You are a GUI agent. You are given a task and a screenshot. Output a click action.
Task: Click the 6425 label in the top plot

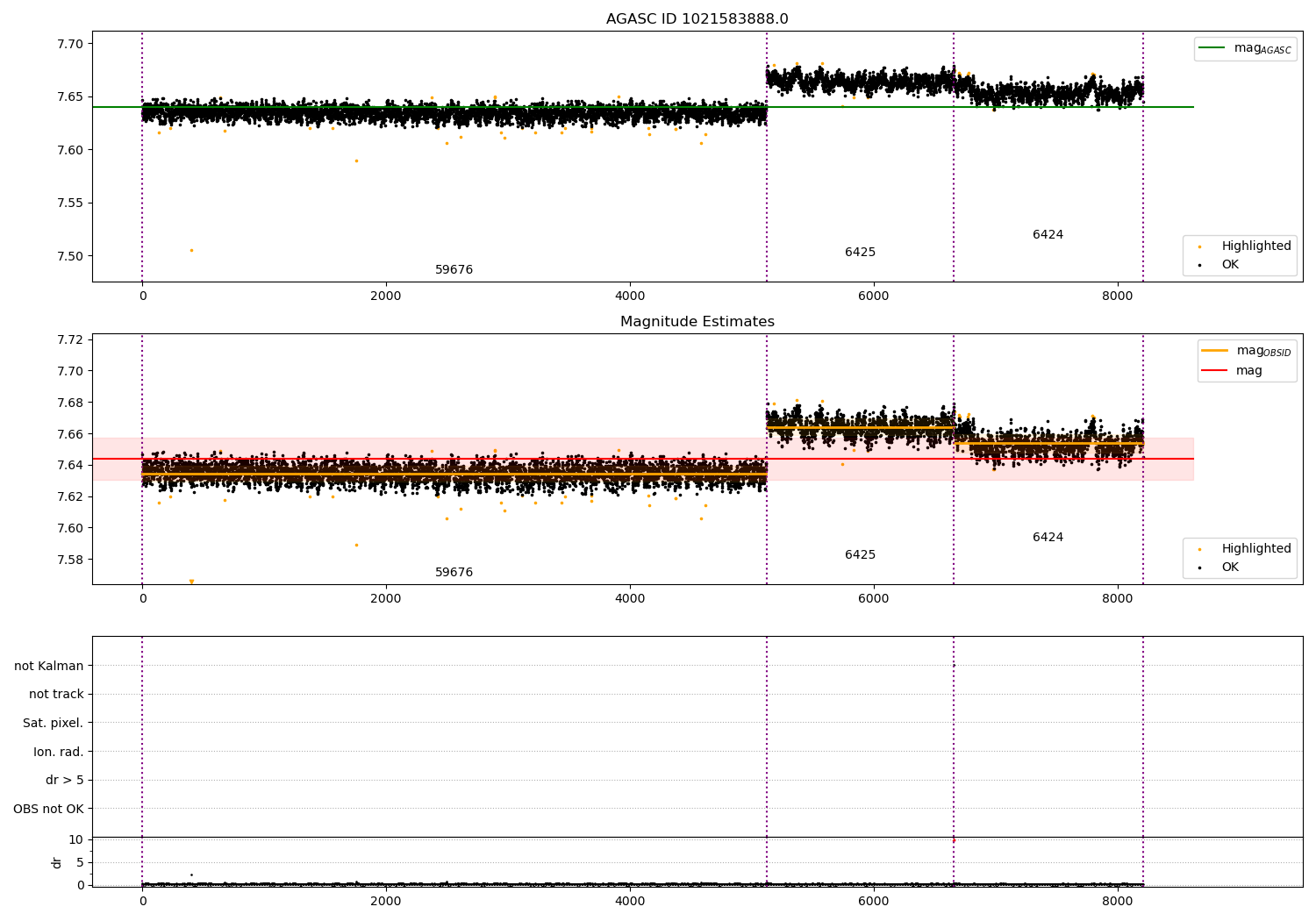[x=860, y=253]
